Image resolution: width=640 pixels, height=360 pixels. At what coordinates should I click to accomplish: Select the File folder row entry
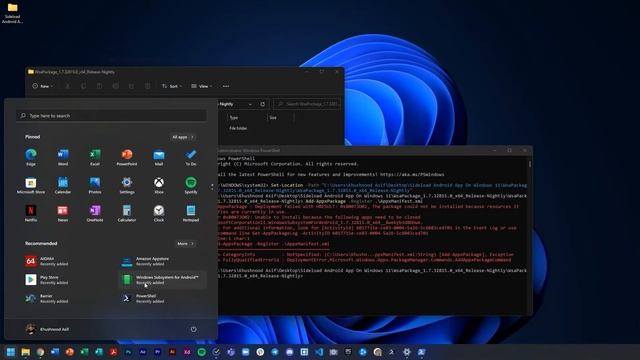(238, 128)
